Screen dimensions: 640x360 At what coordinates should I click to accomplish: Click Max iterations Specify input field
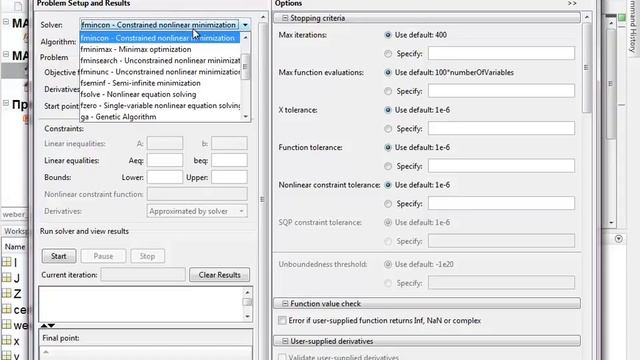coord(501,53)
